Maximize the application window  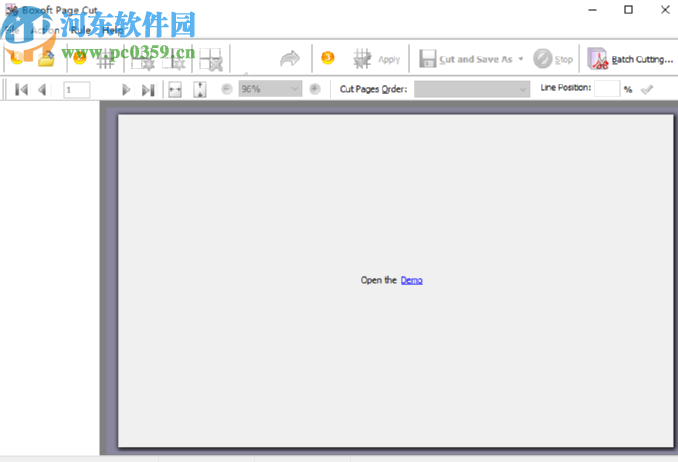tap(628, 10)
